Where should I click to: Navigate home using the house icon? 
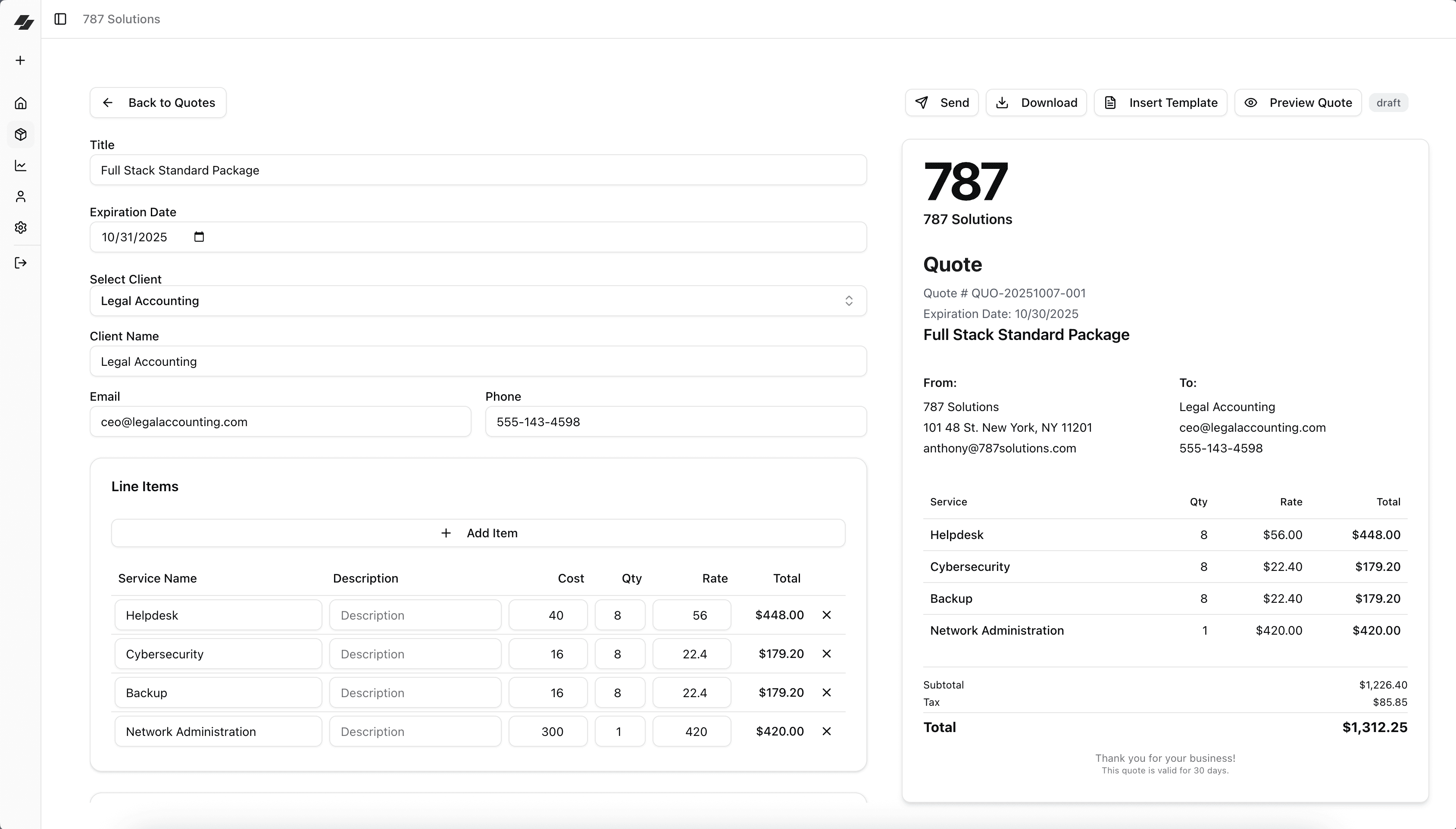pyautogui.click(x=21, y=103)
